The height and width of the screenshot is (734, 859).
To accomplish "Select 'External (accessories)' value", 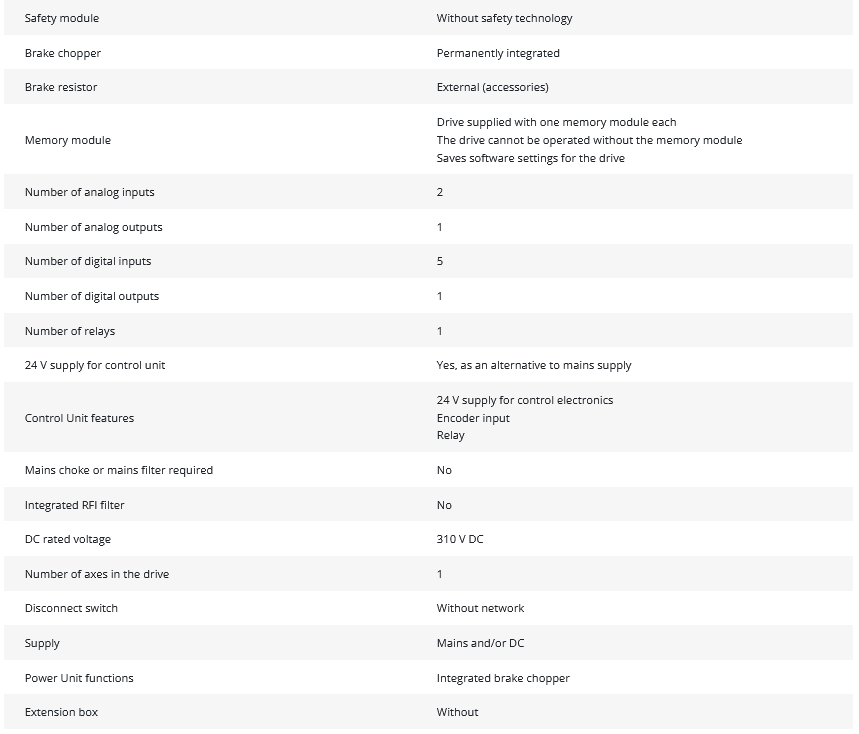I will [x=492, y=87].
